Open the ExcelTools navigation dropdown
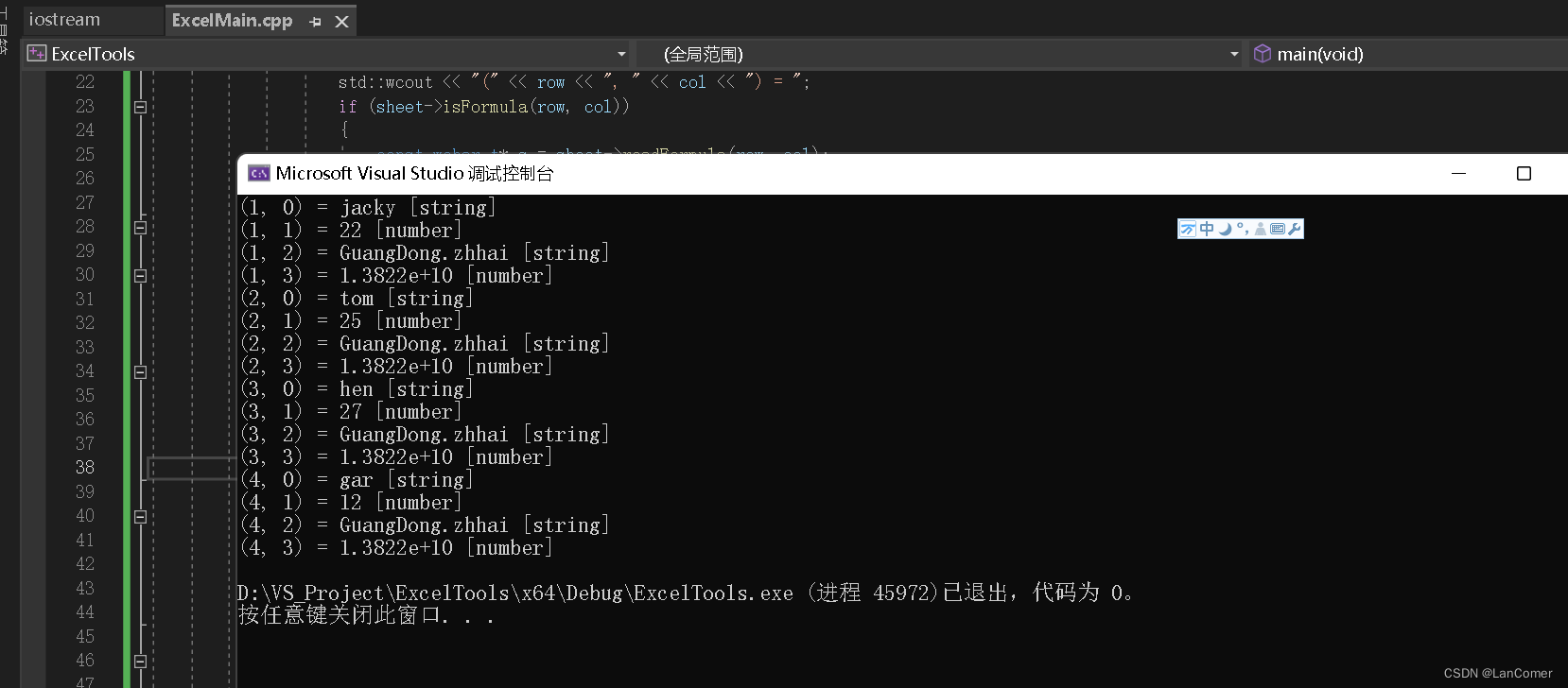The width and height of the screenshot is (1568, 688). pyautogui.click(x=621, y=54)
